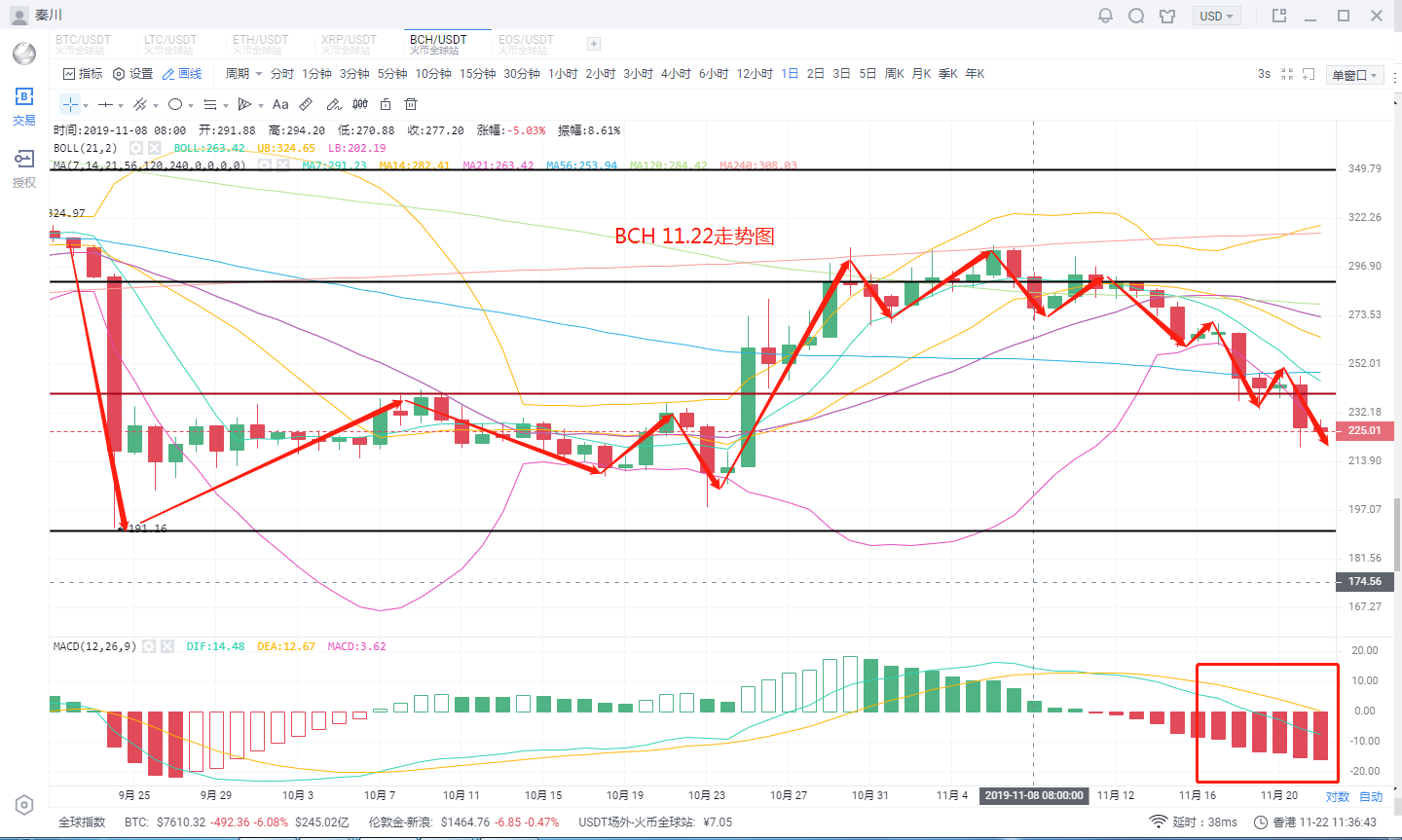Viewport: 1402px width, 840px height.
Task: Switch to the EOS/USDT tab
Action: point(526,44)
